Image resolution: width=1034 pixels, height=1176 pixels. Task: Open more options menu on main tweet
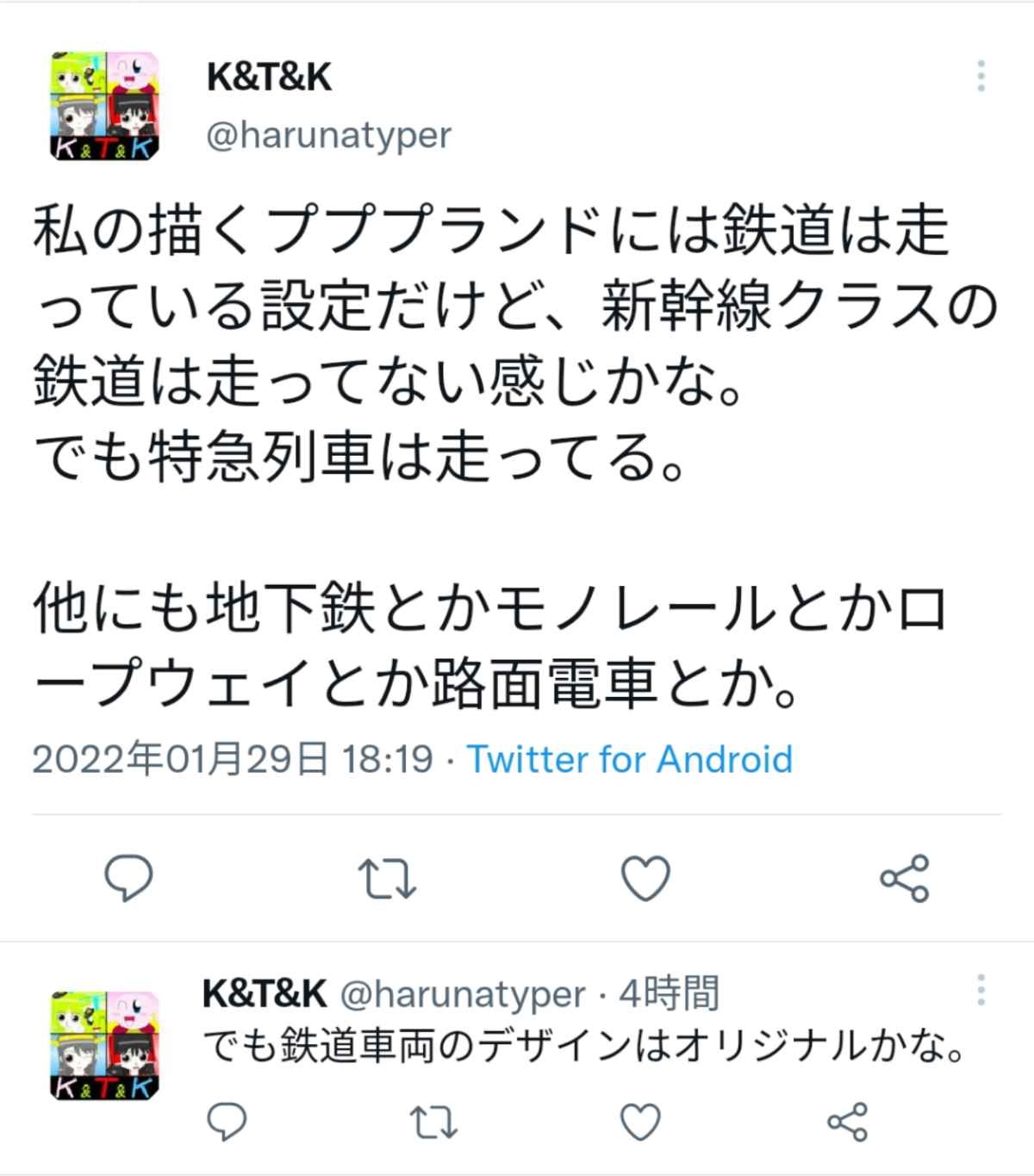981,76
